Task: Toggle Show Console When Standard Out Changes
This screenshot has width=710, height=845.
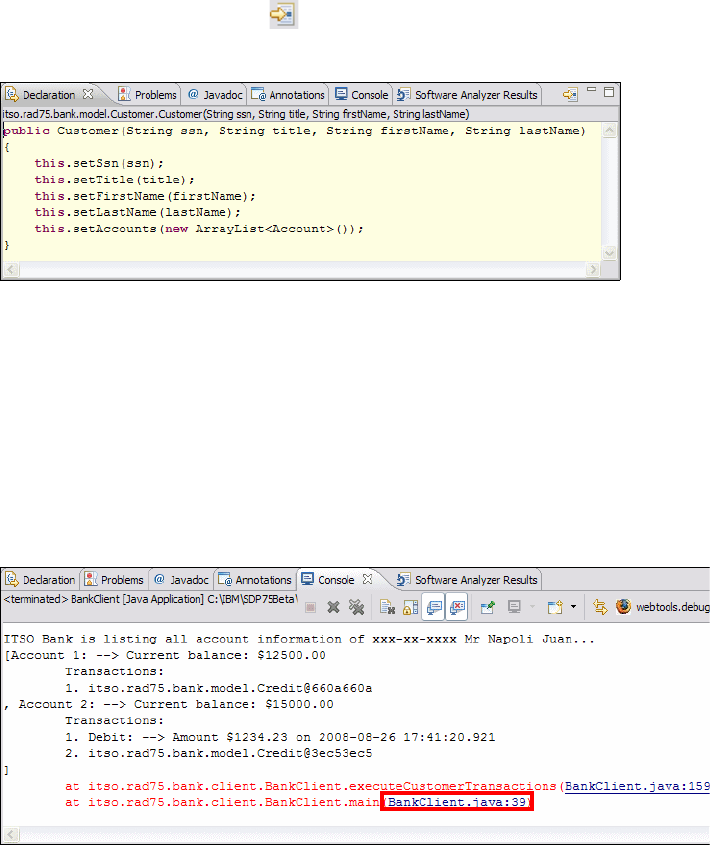Action: (433, 607)
